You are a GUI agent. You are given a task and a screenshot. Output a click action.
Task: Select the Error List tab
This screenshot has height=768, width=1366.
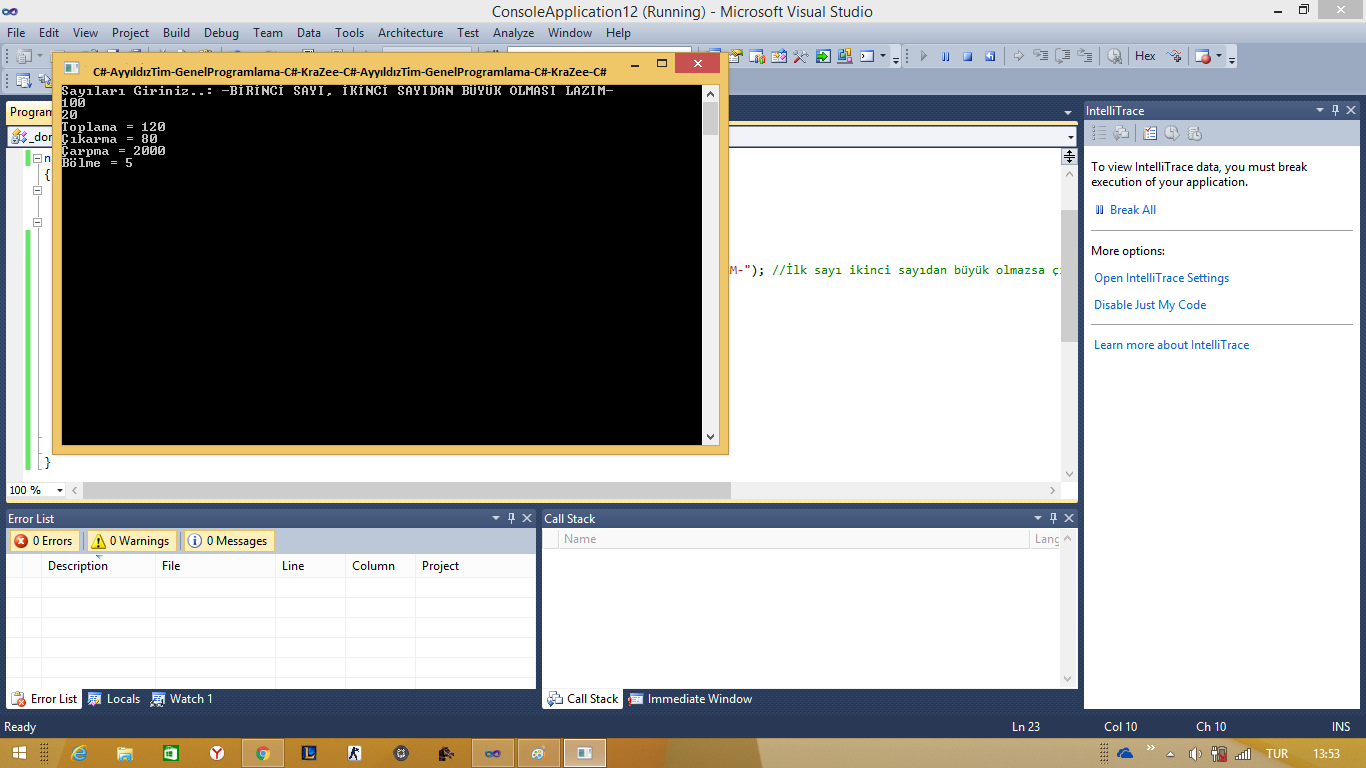[x=45, y=699]
